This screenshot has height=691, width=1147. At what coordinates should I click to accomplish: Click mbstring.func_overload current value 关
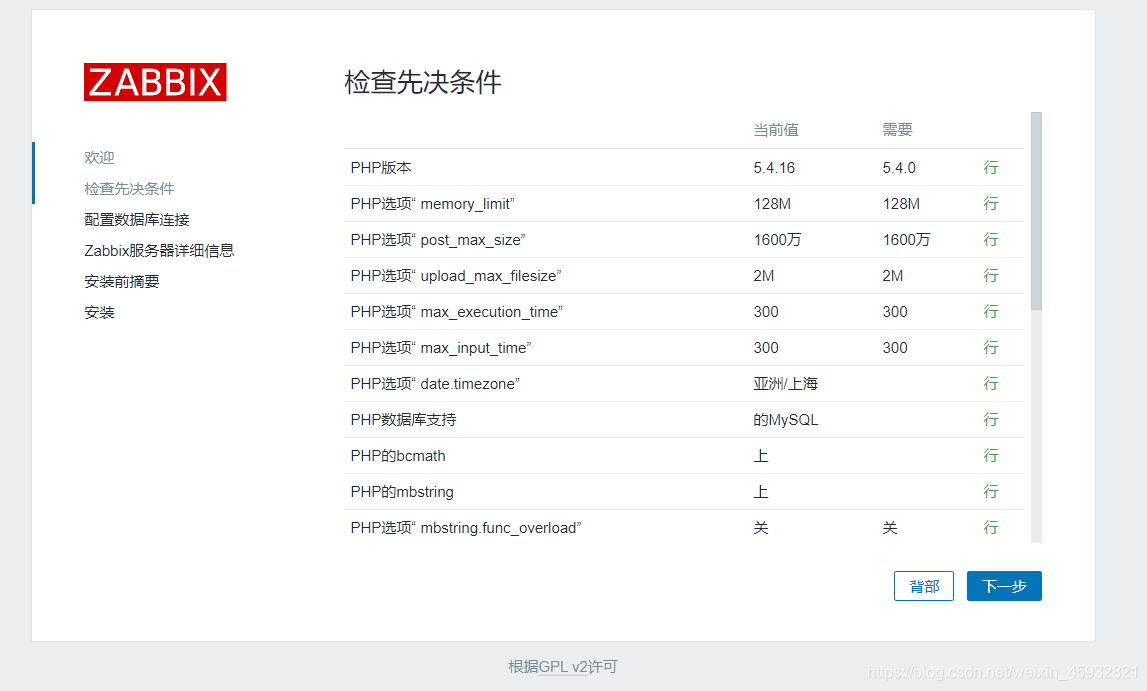click(761, 528)
